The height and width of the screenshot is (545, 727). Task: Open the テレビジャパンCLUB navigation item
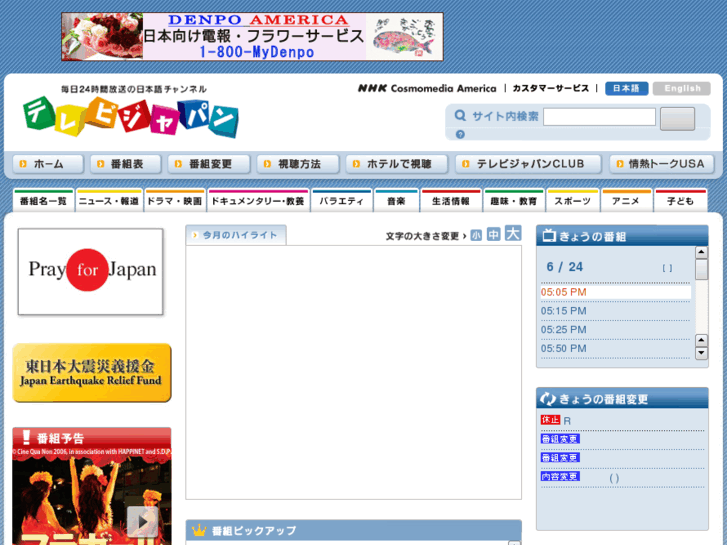tap(528, 164)
